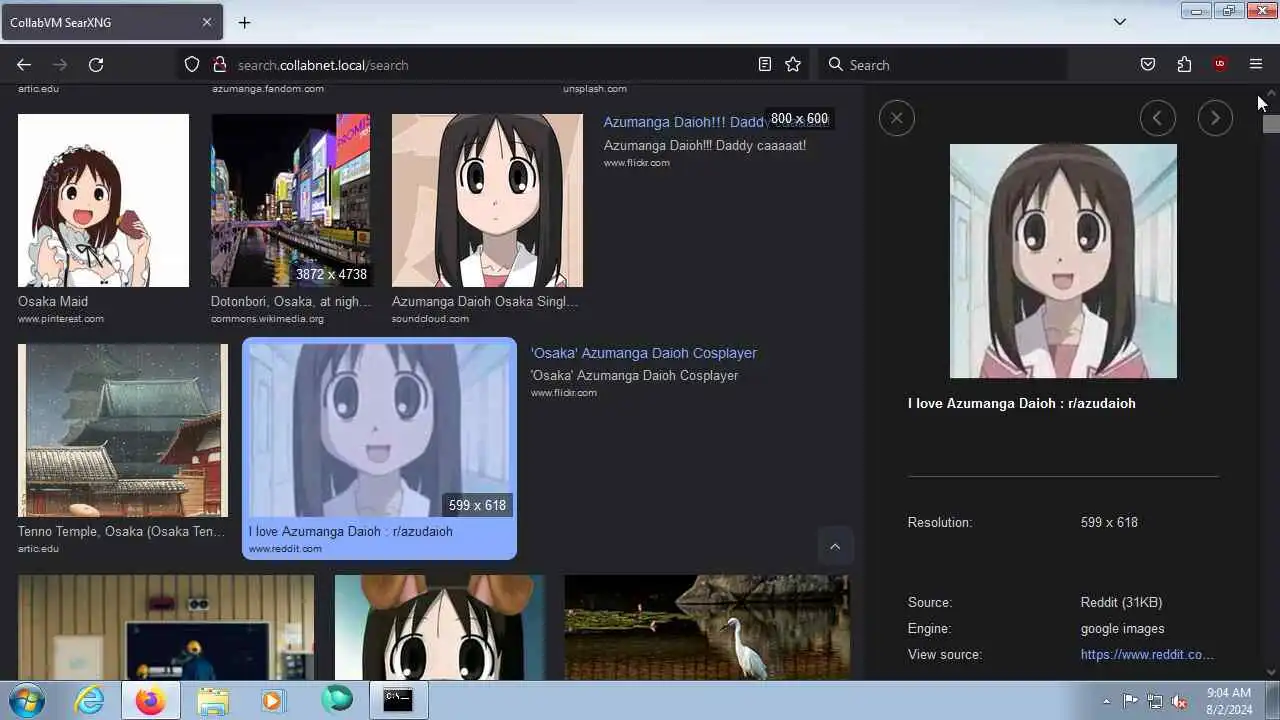Open 'Osaka' Azumanga Daioh Cosplayer title link
Viewport: 1280px width, 720px height.
(644, 353)
